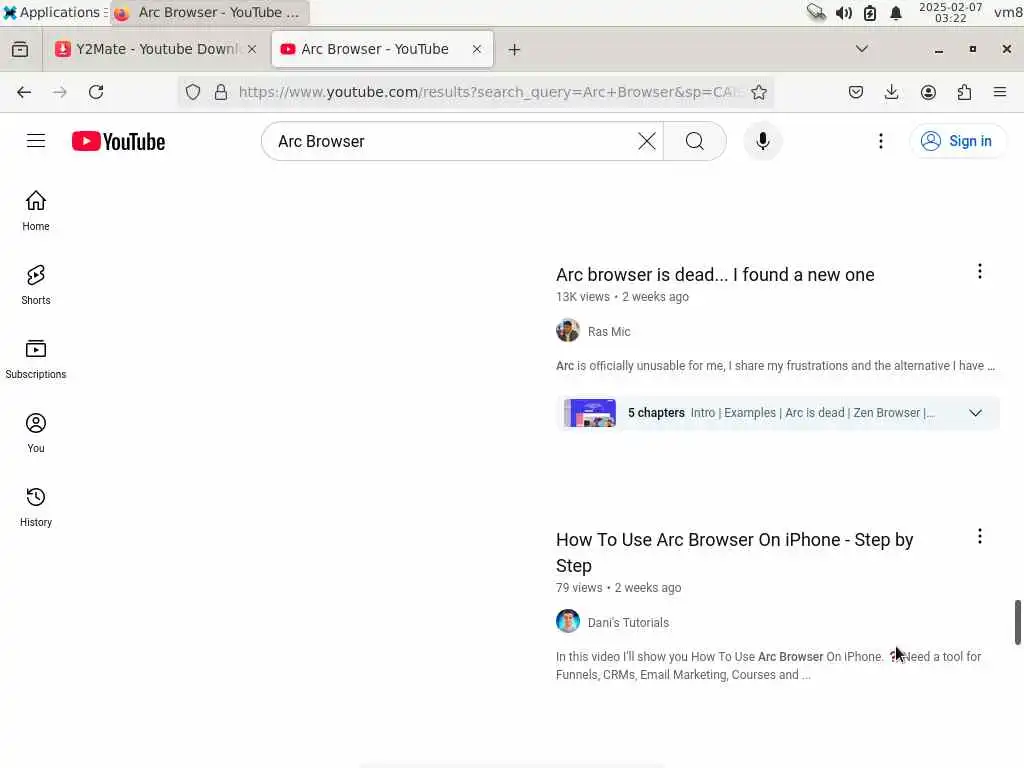Image resolution: width=1024 pixels, height=768 pixels.
Task: Click the Sign in button
Action: coord(957,141)
